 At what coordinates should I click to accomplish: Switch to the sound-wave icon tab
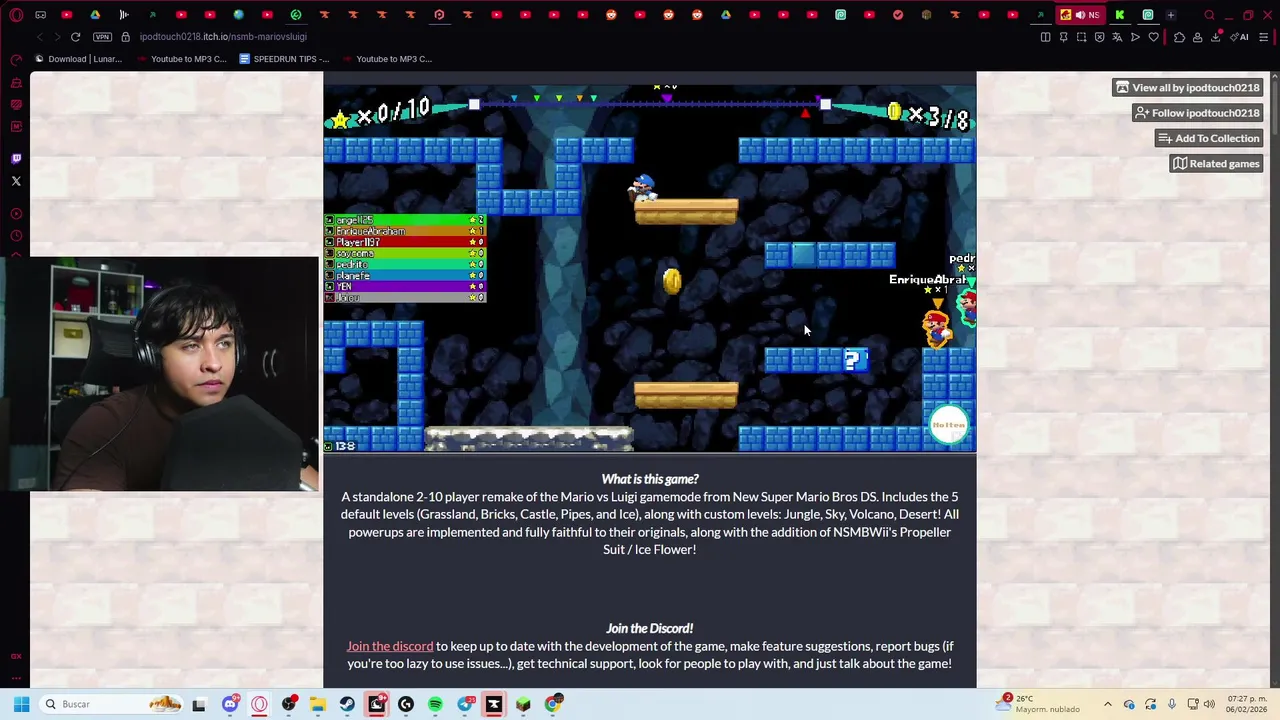point(124,15)
